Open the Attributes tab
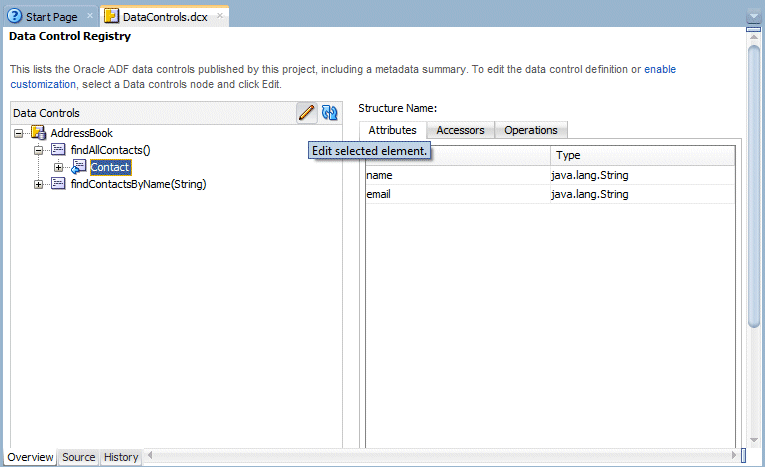 click(392, 130)
